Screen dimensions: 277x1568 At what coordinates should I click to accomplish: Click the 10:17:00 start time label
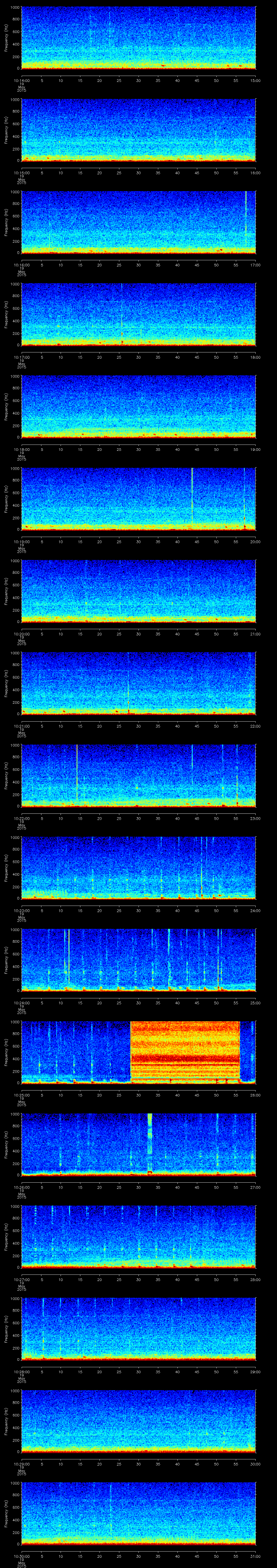[21, 357]
